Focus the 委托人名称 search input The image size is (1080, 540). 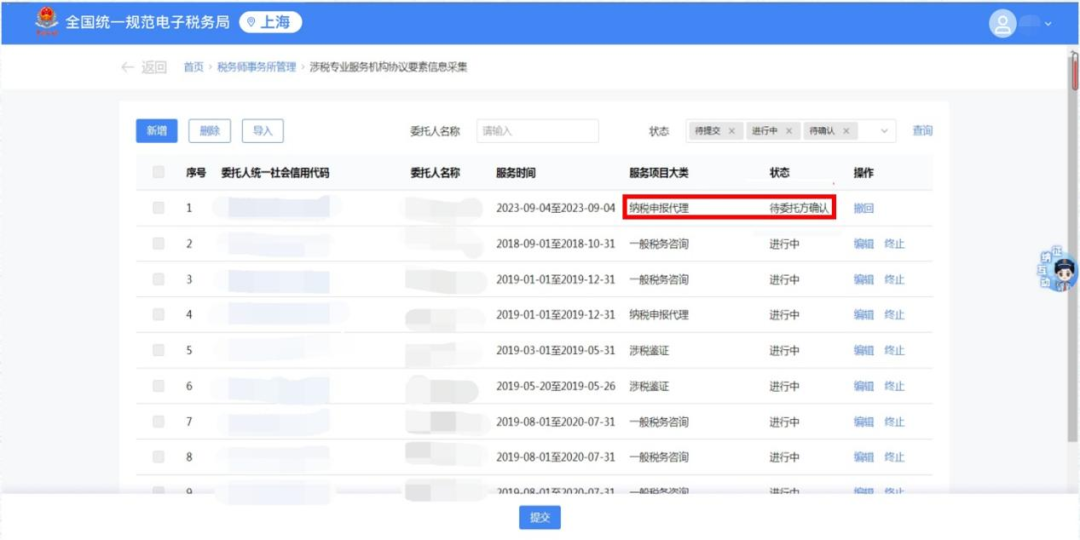(537, 131)
